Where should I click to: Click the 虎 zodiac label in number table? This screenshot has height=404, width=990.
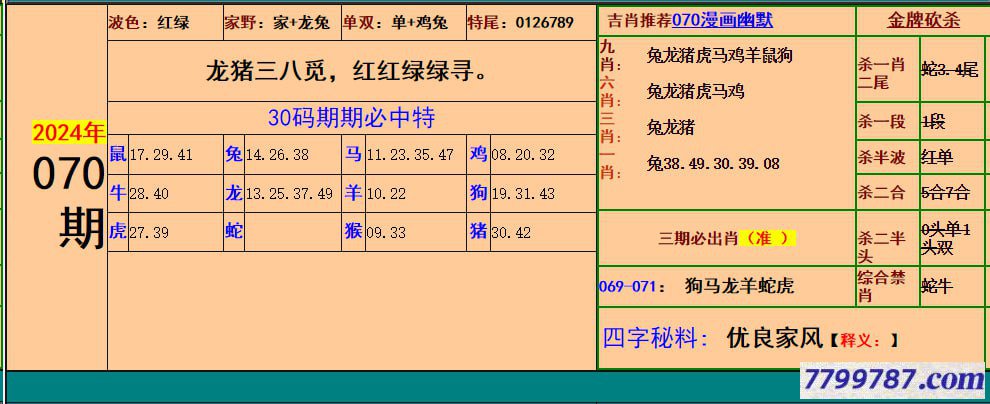click(x=118, y=231)
